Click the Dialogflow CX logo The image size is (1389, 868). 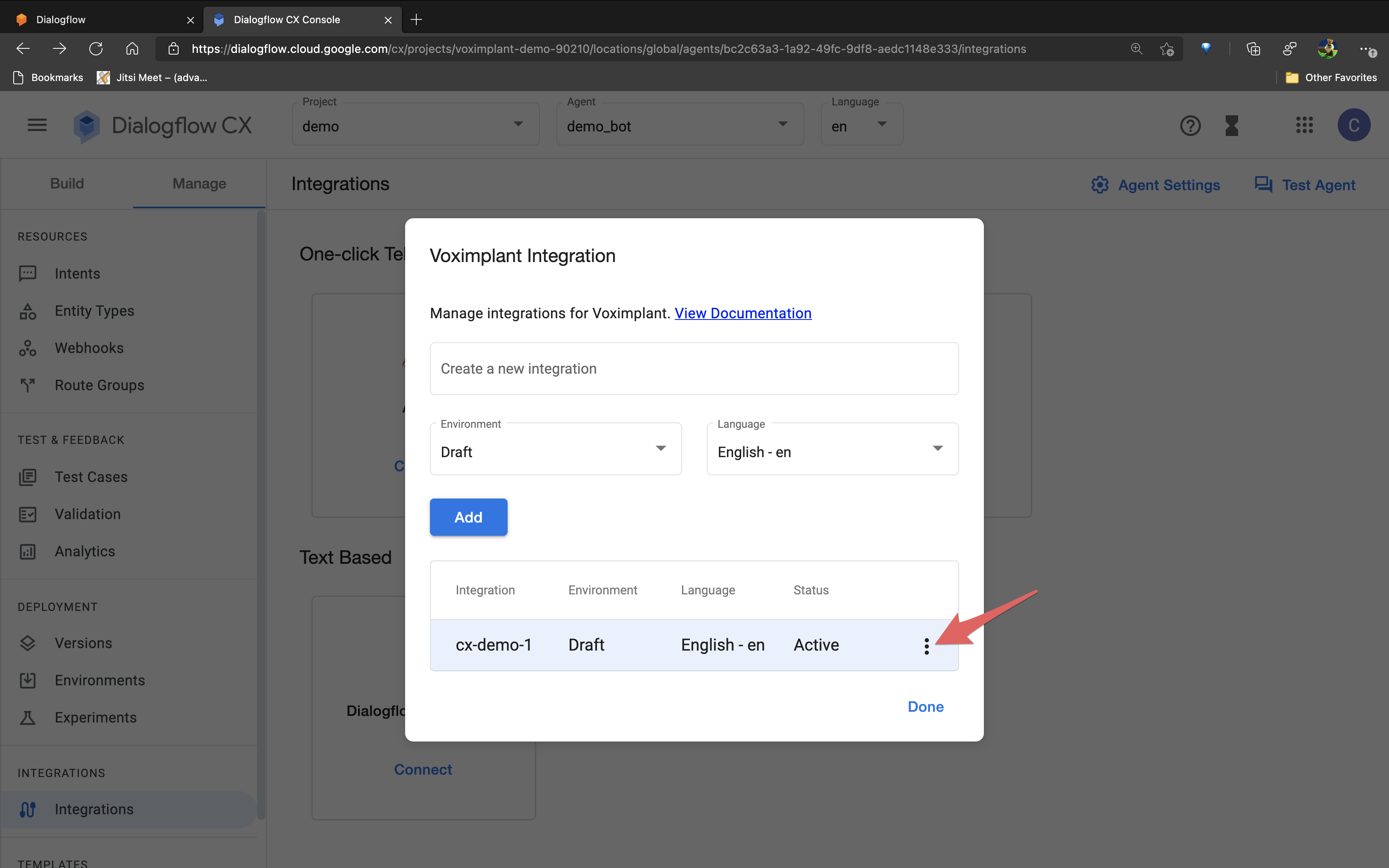162,126
